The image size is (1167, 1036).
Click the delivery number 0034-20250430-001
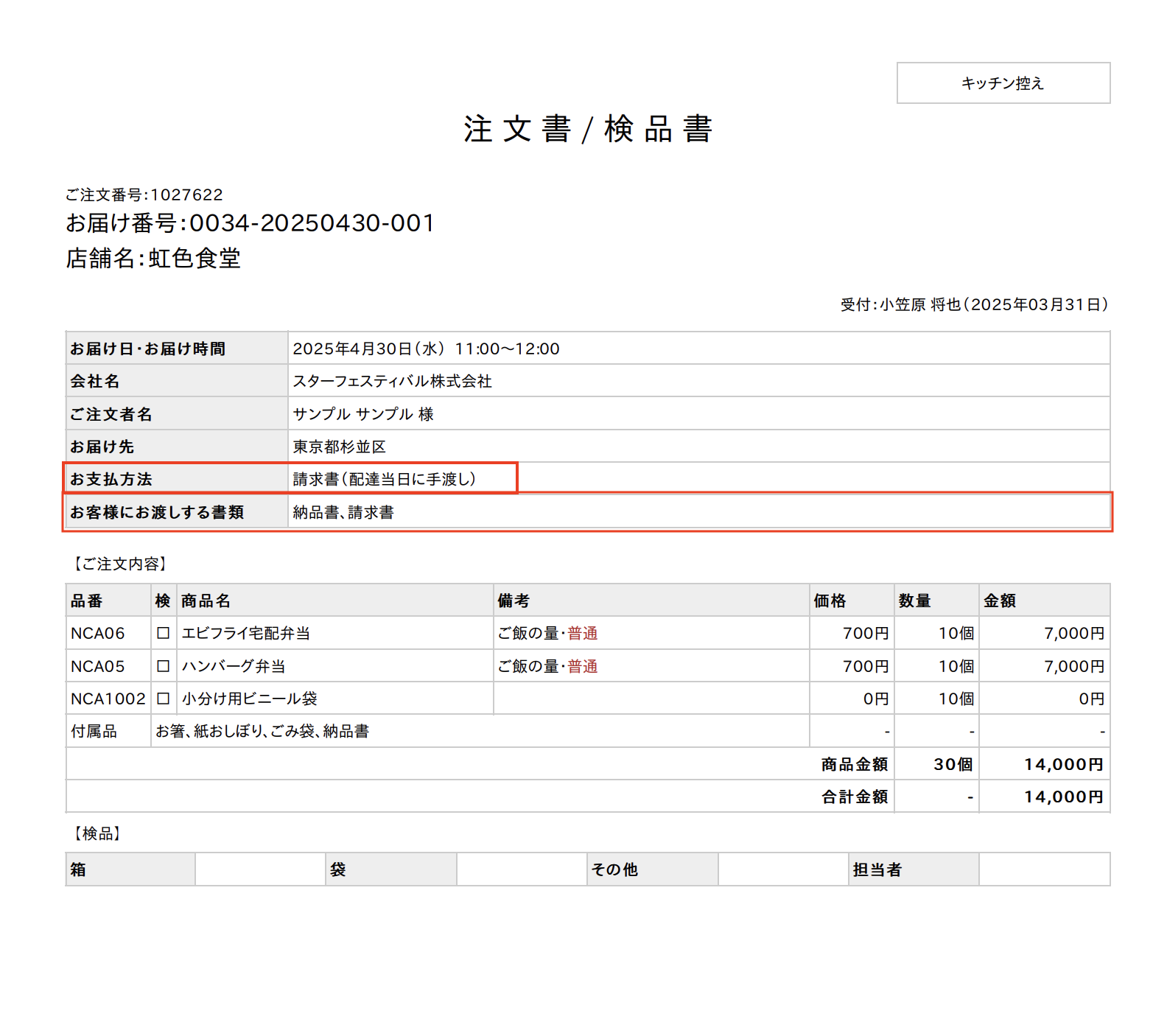pos(312,223)
